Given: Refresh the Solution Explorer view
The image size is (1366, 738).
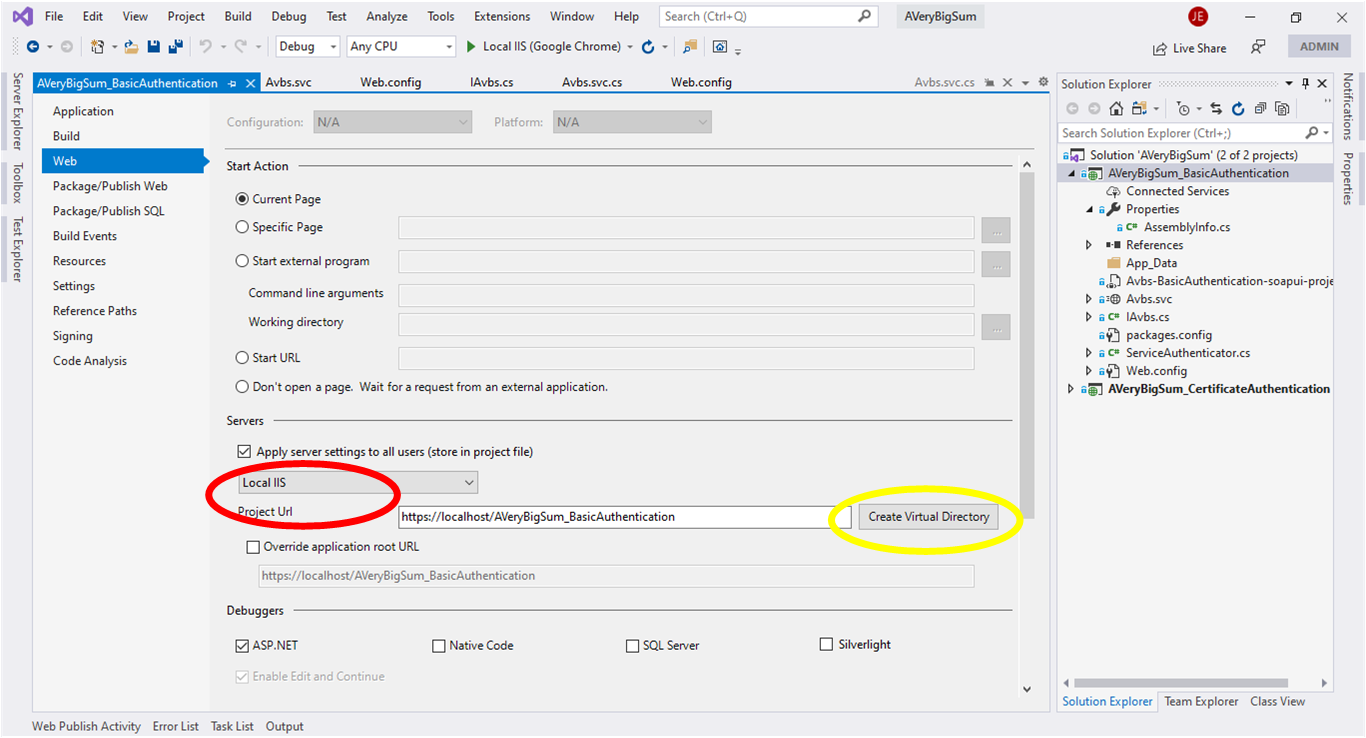Looking at the screenshot, I should (1238, 108).
